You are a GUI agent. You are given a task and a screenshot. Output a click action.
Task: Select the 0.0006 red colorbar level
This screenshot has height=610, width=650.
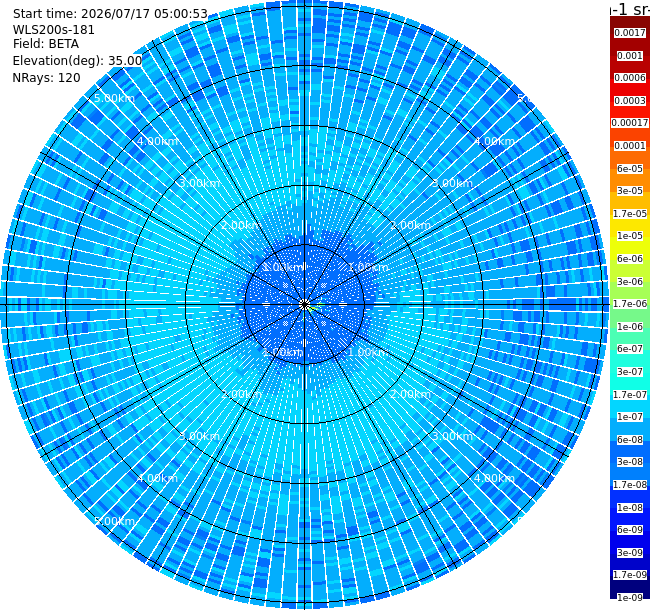point(630,78)
